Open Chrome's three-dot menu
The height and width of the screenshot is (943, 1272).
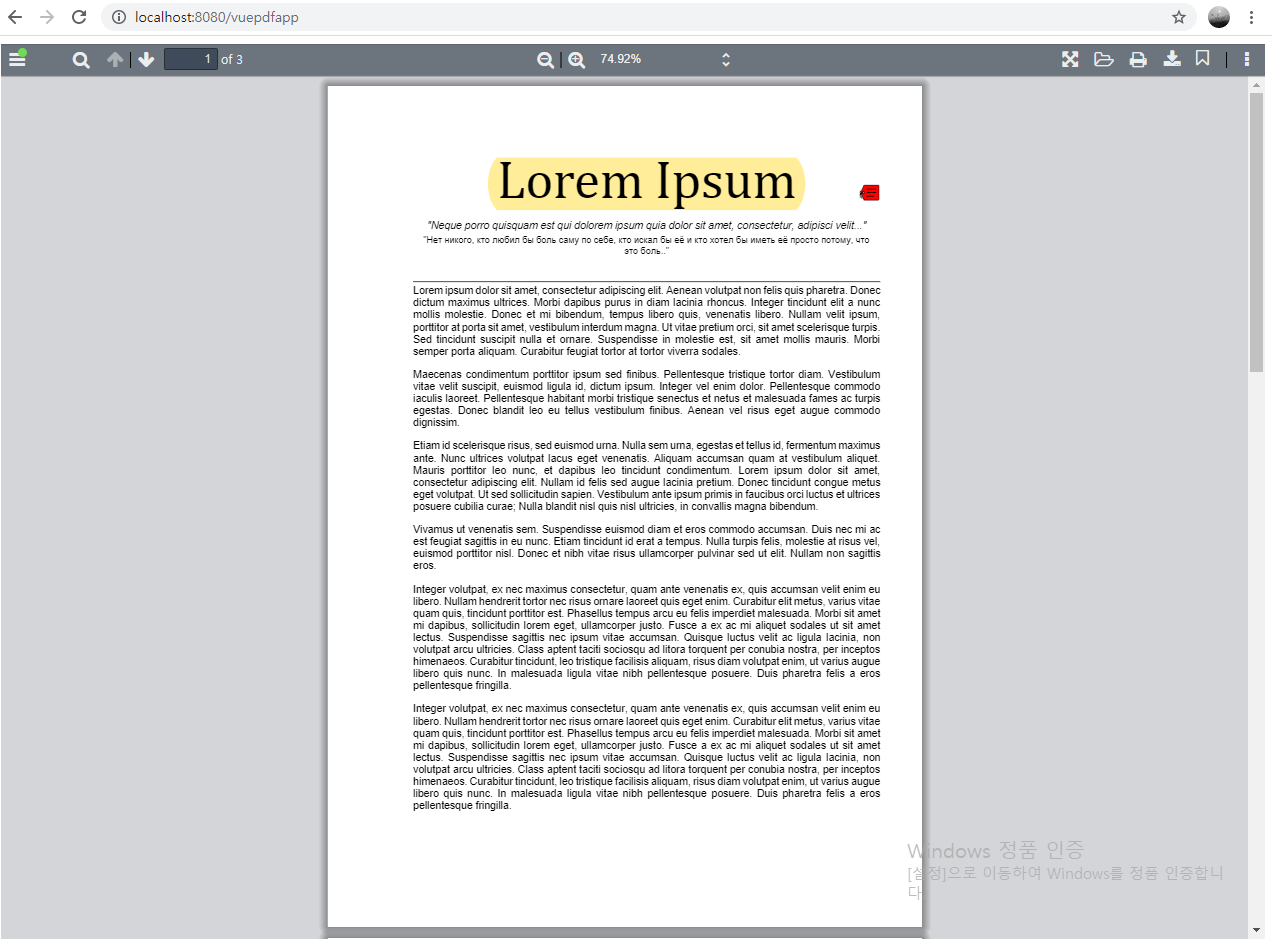click(1251, 17)
